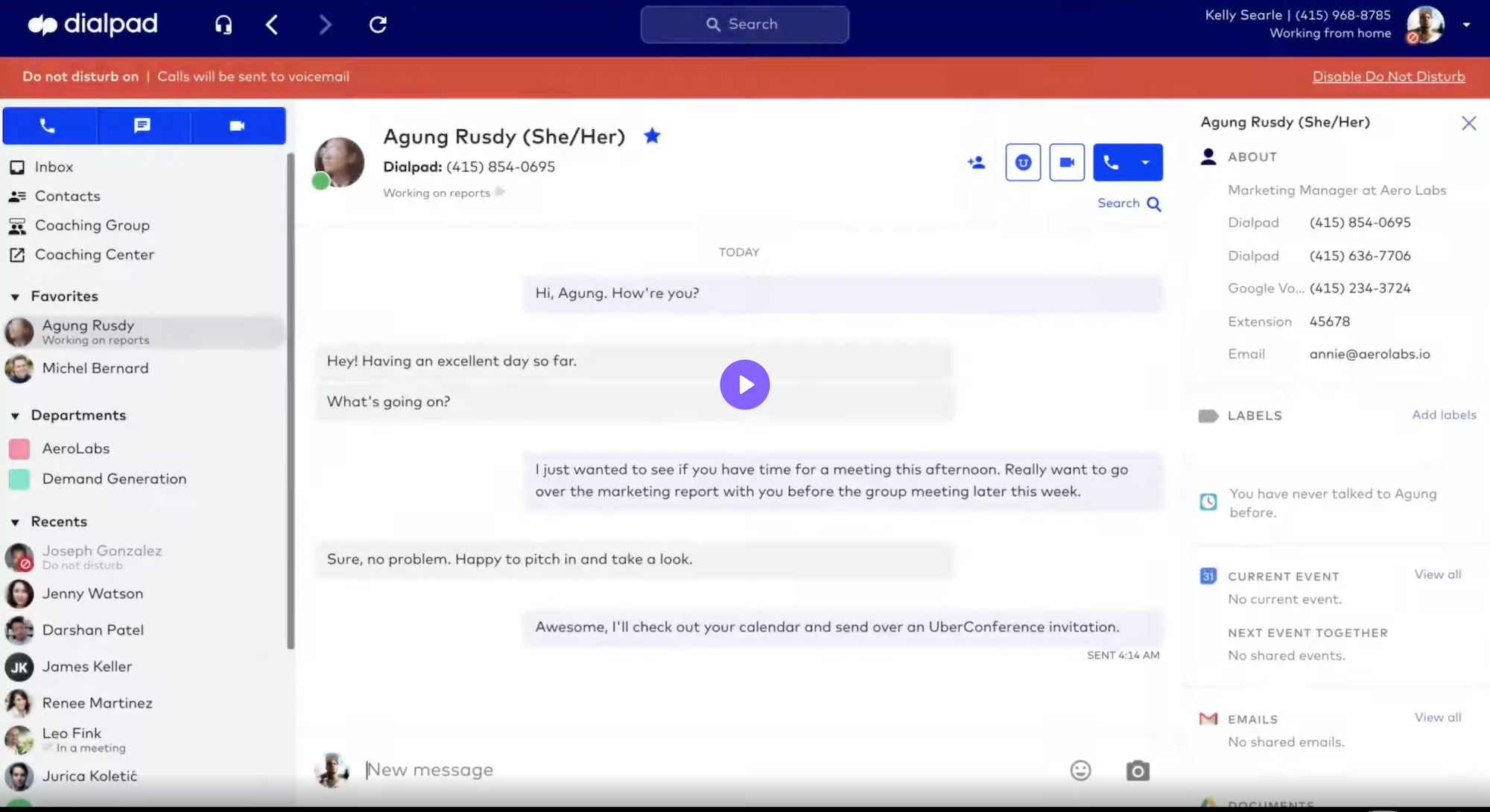Play the voice message

(x=745, y=384)
